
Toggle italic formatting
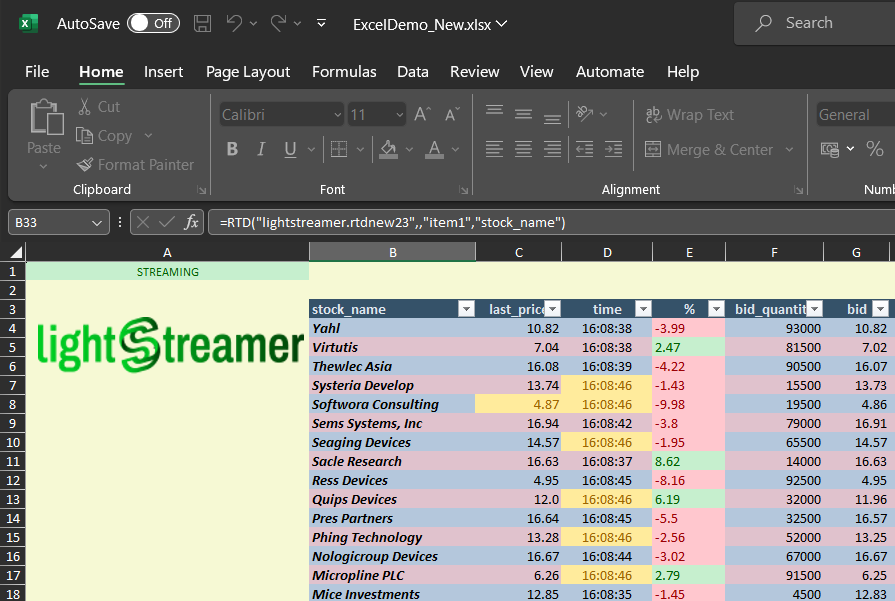pos(261,149)
